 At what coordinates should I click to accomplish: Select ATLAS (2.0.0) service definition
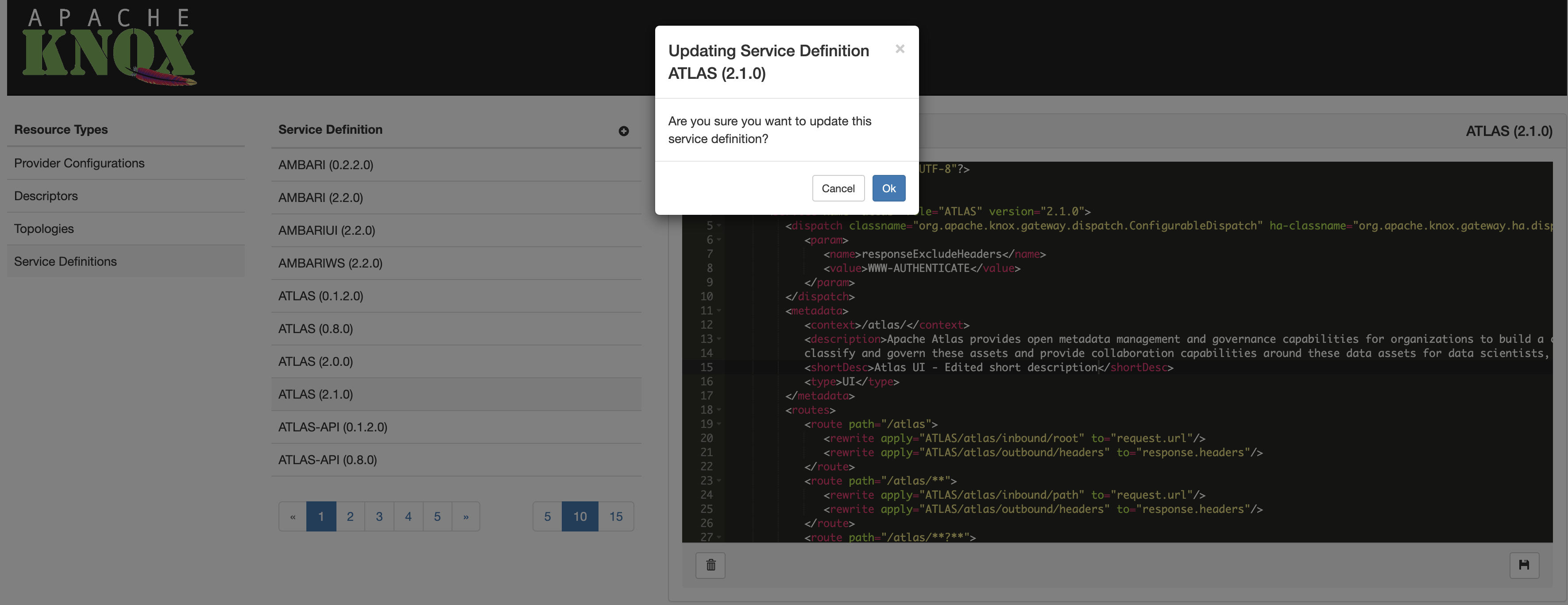(x=315, y=361)
